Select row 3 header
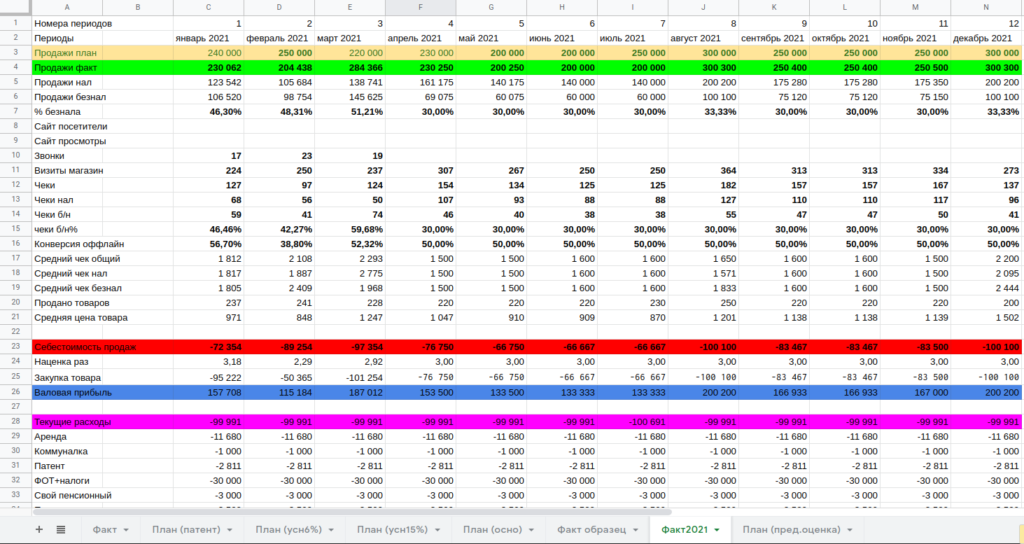Screen dimensions: 1024x544 pyautogui.click(x=16, y=52)
